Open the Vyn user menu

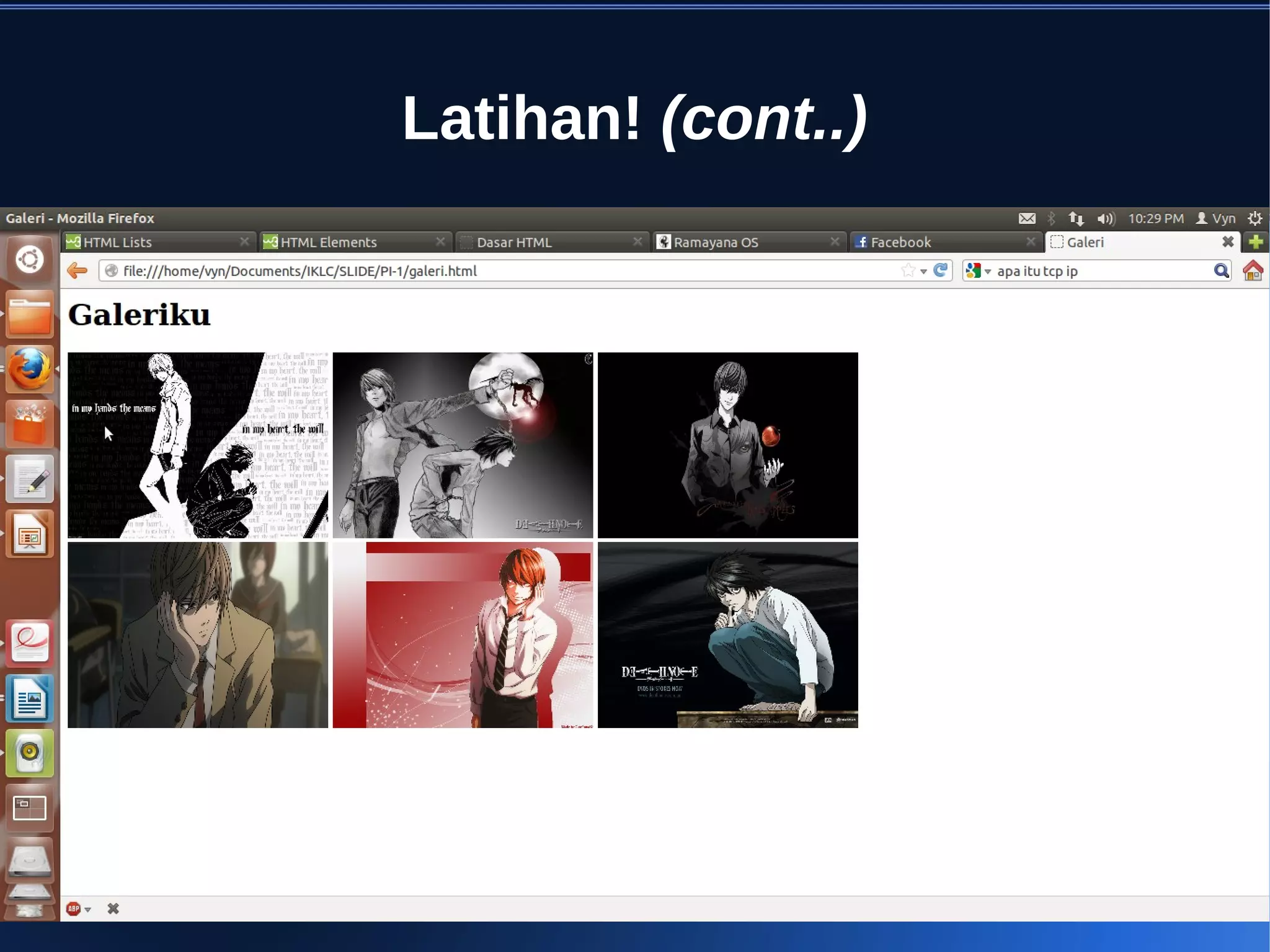coord(1215,218)
